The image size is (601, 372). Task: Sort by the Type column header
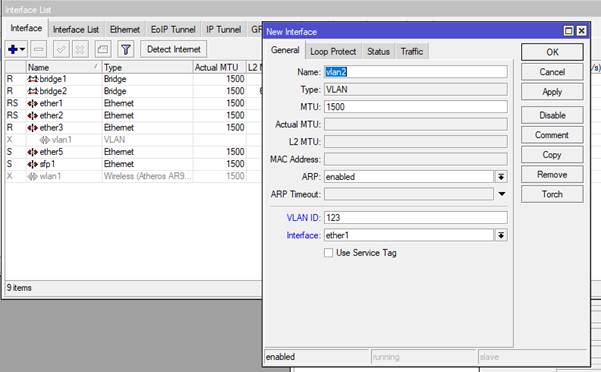point(147,67)
